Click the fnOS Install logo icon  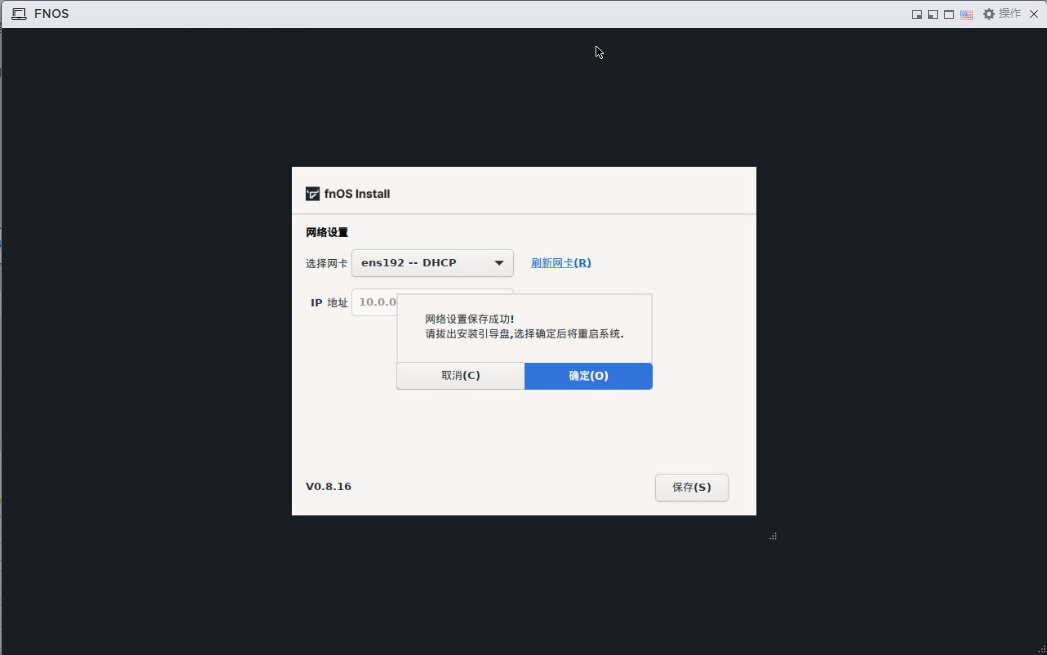tap(313, 194)
